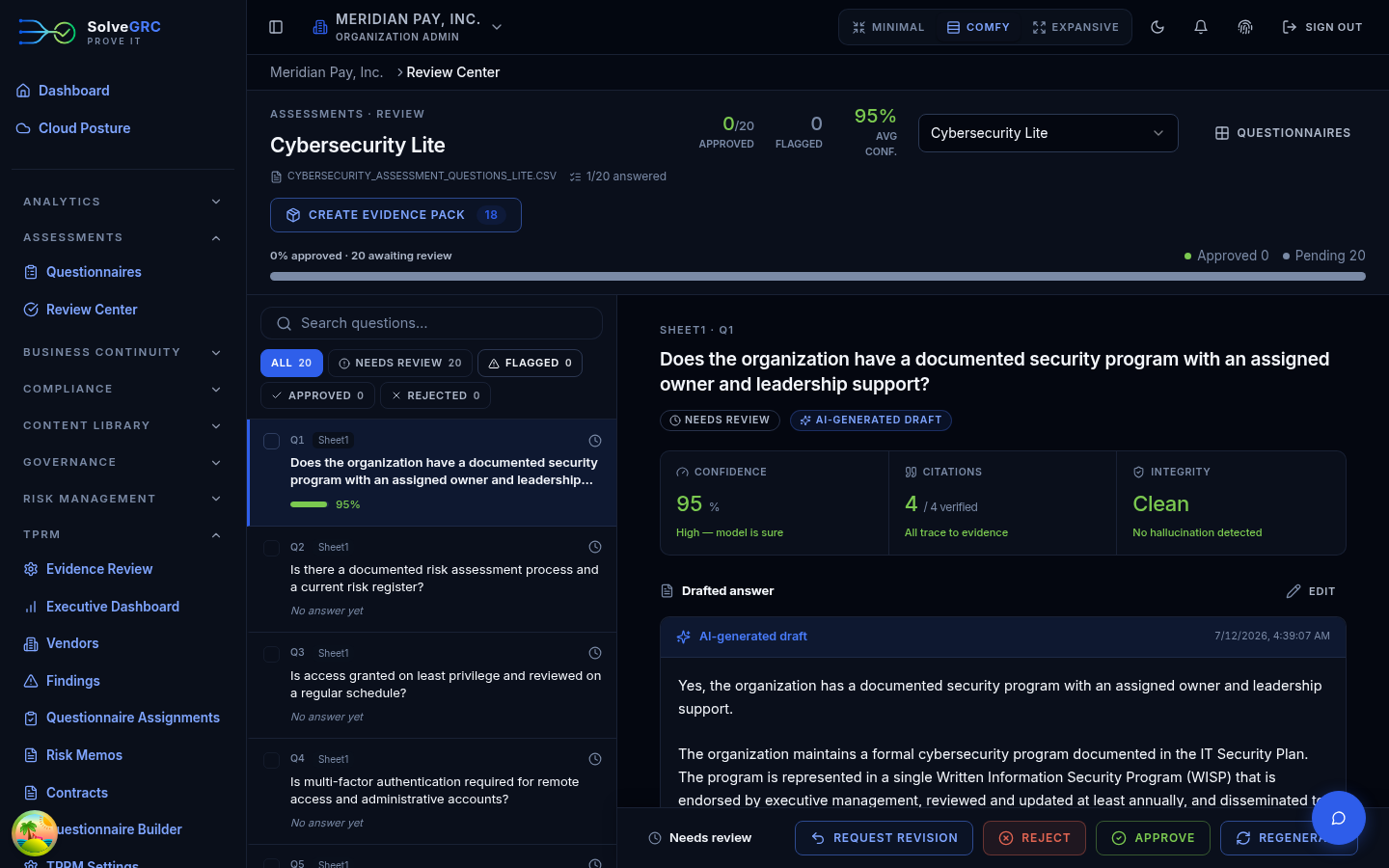The image size is (1389, 868).
Task: Click the Risk Memos document icon
Action: pos(31,755)
